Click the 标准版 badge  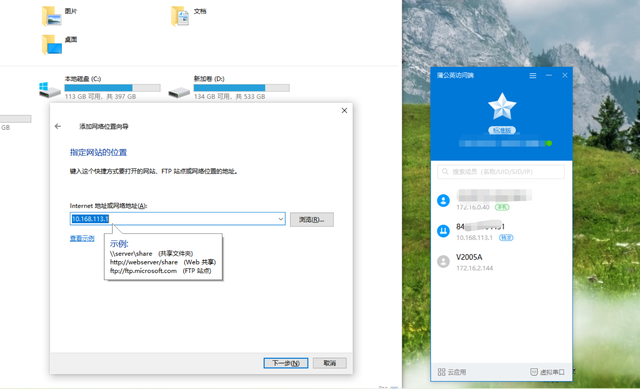point(502,130)
